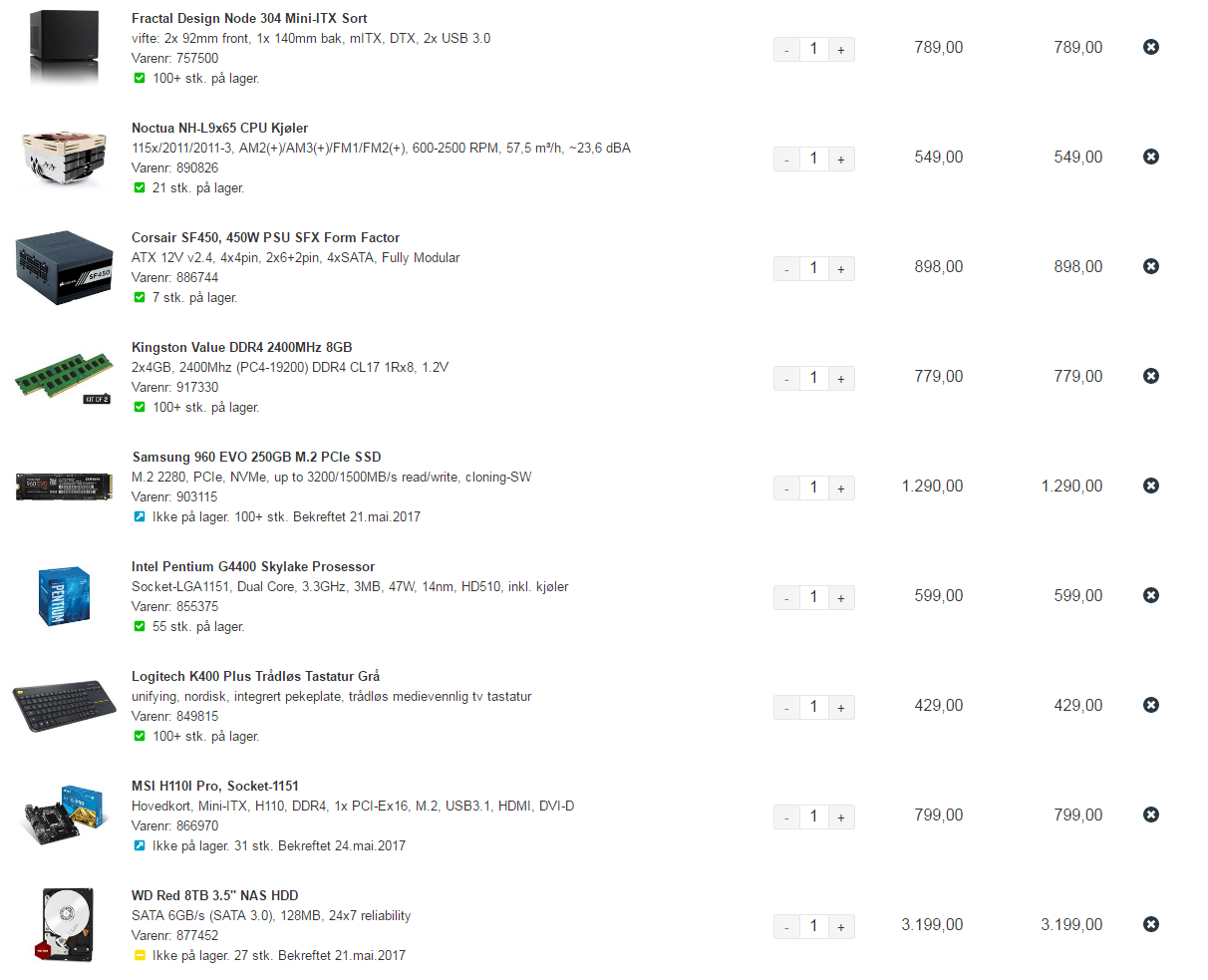Click the MSI motherboard product thumbnail

coord(65,816)
